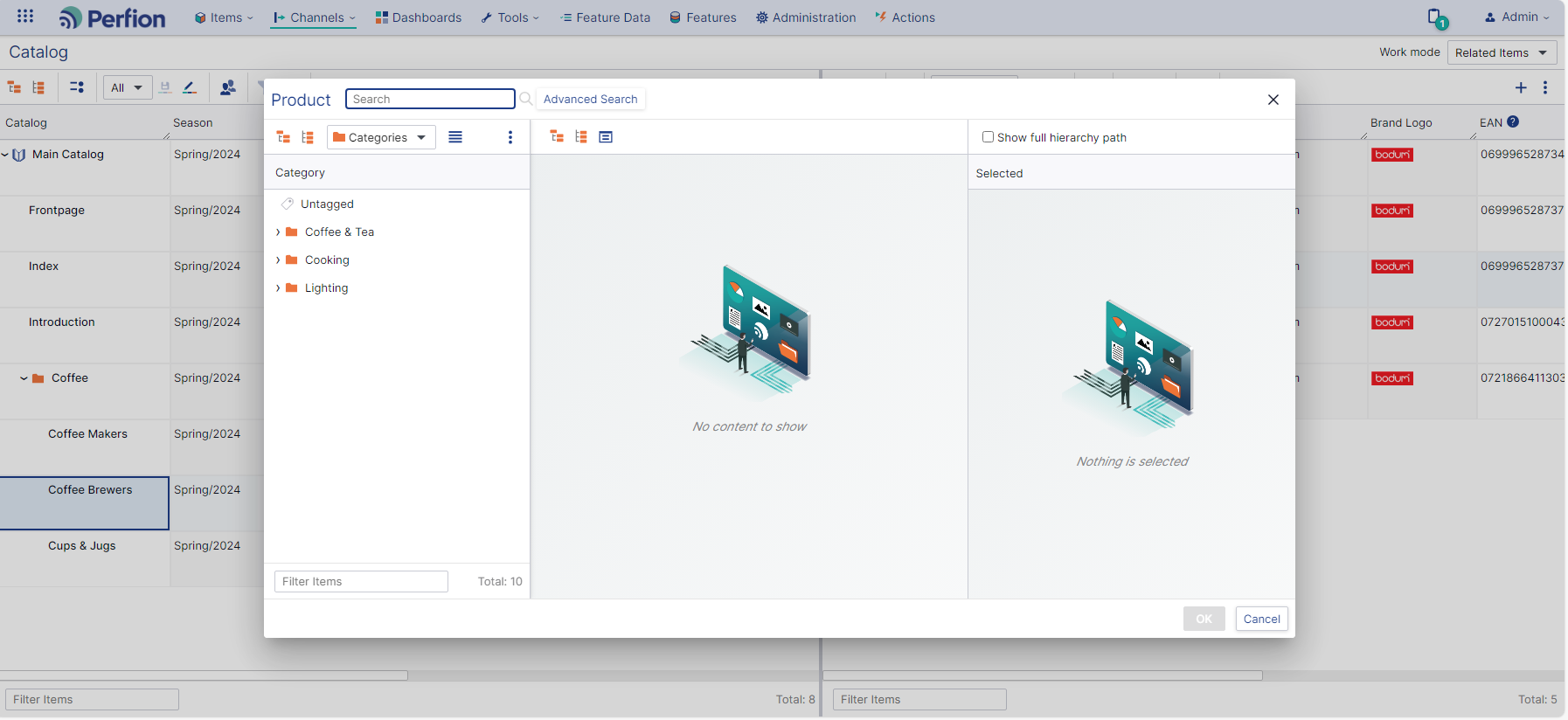Click the users icon in Catalog toolbar
Image resolution: width=1568 pixels, height=720 pixels.
click(228, 87)
